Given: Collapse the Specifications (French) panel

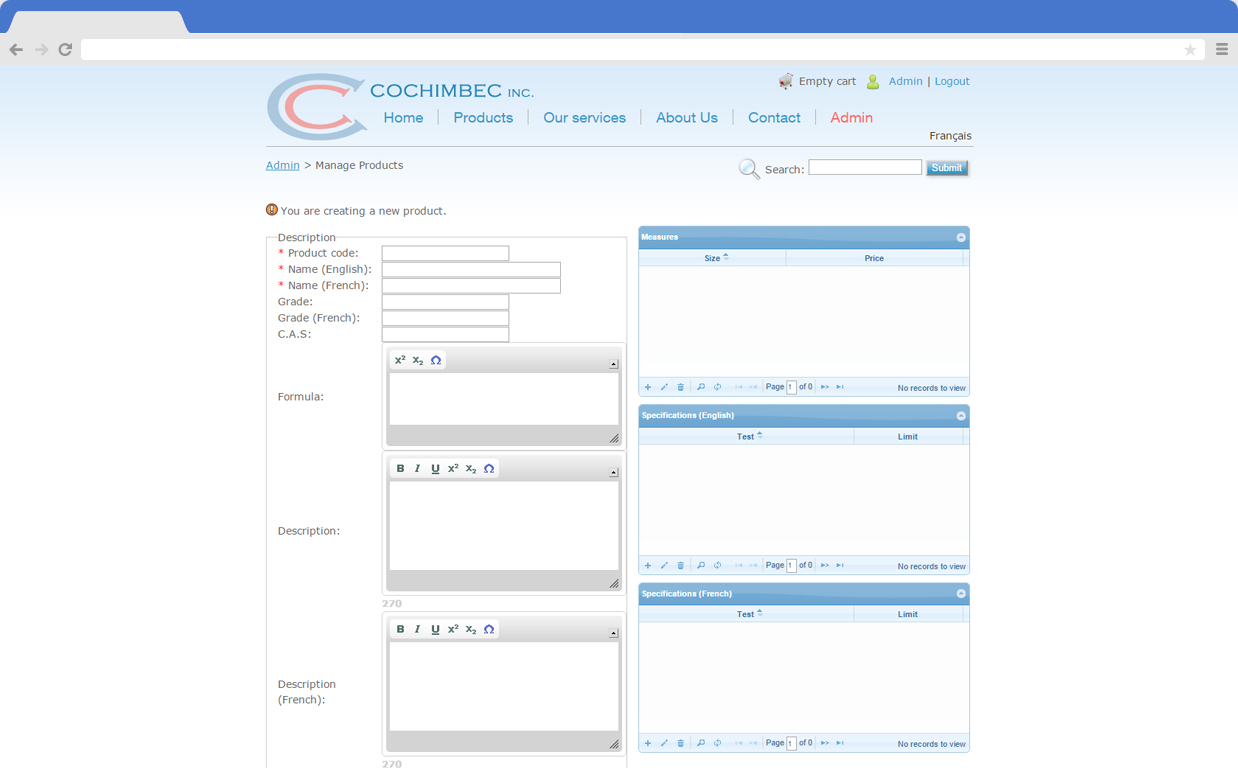Looking at the screenshot, I should [959, 593].
